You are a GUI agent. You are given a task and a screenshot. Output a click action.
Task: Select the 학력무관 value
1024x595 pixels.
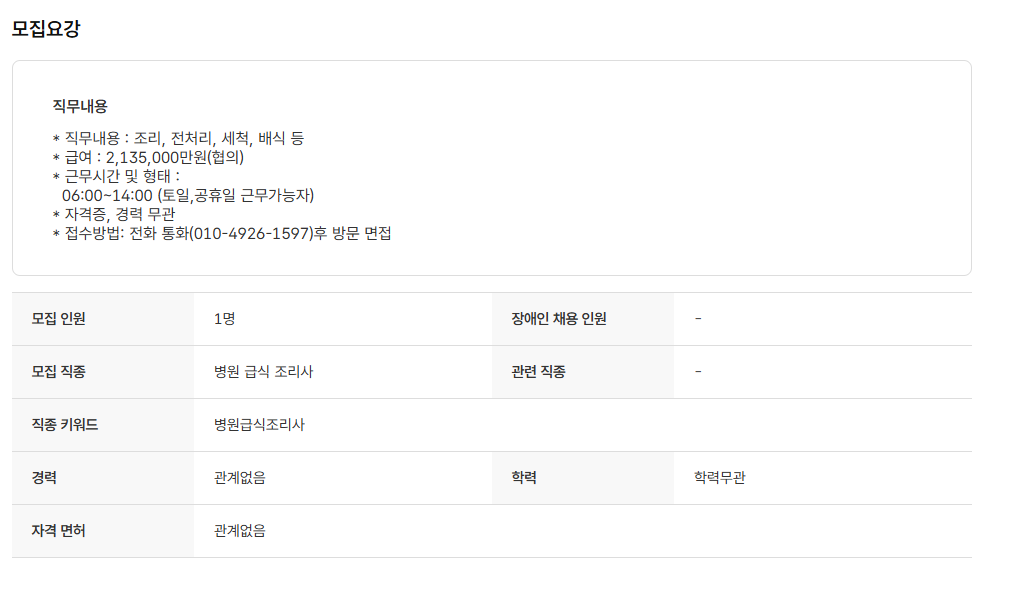point(719,478)
